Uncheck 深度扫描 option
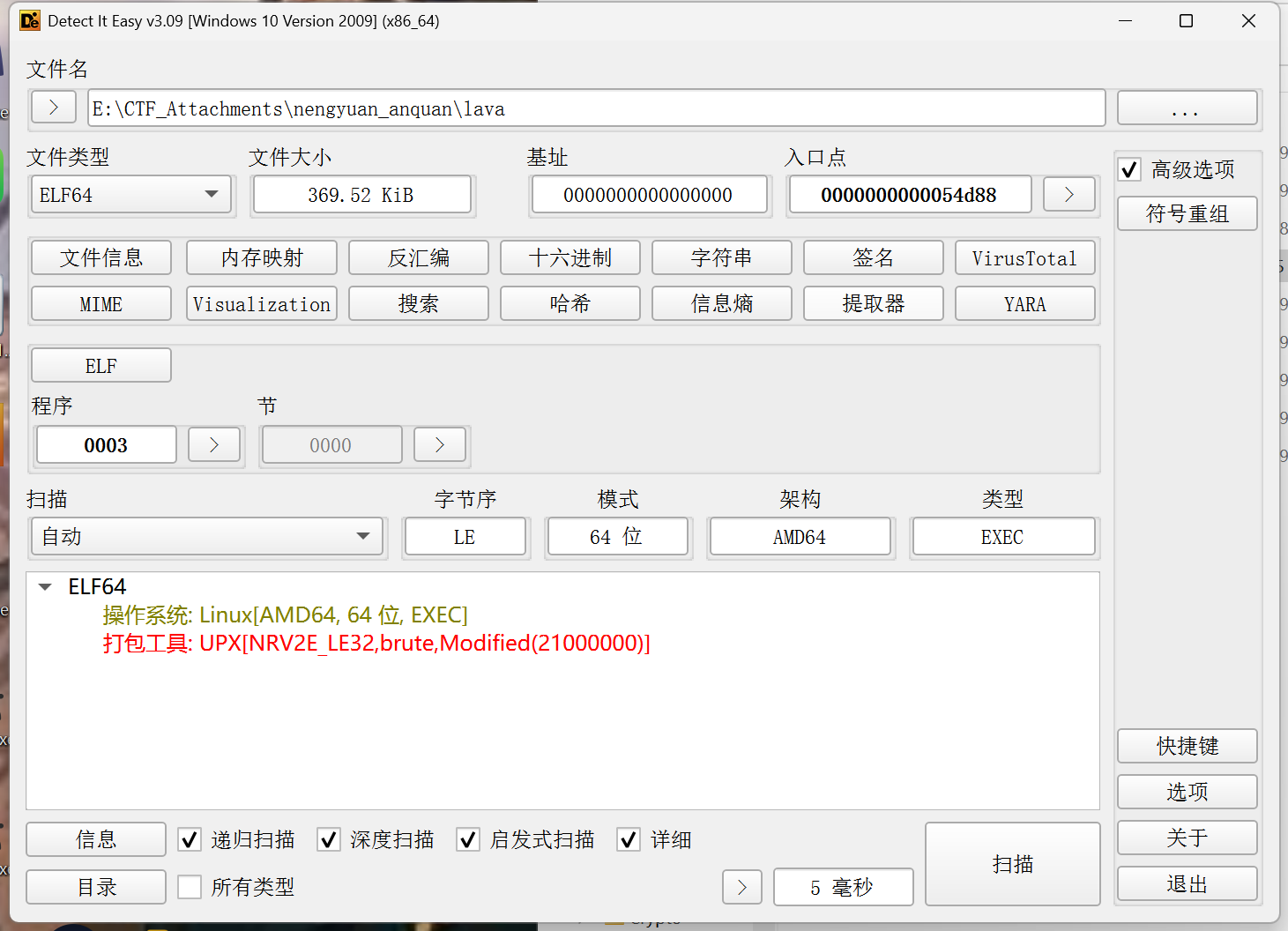 [329, 839]
